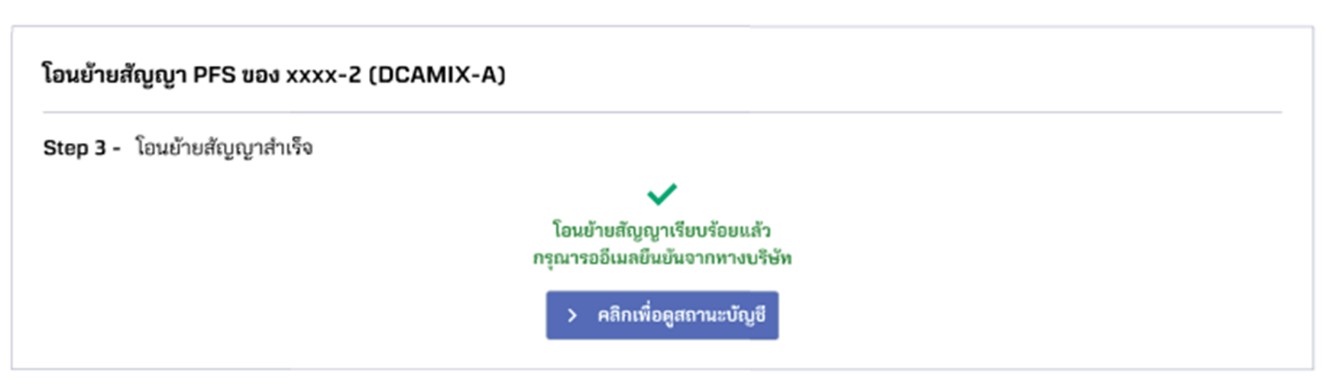Click the heading โอนย้ายสัญญา PFS ของ xxxx-2

click(274, 74)
